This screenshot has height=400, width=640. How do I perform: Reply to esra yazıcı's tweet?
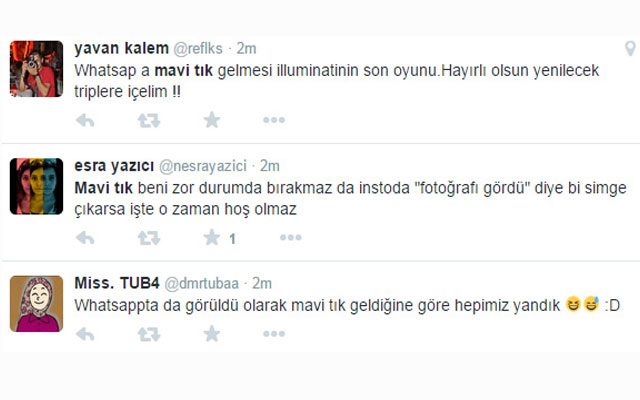[85, 238]
